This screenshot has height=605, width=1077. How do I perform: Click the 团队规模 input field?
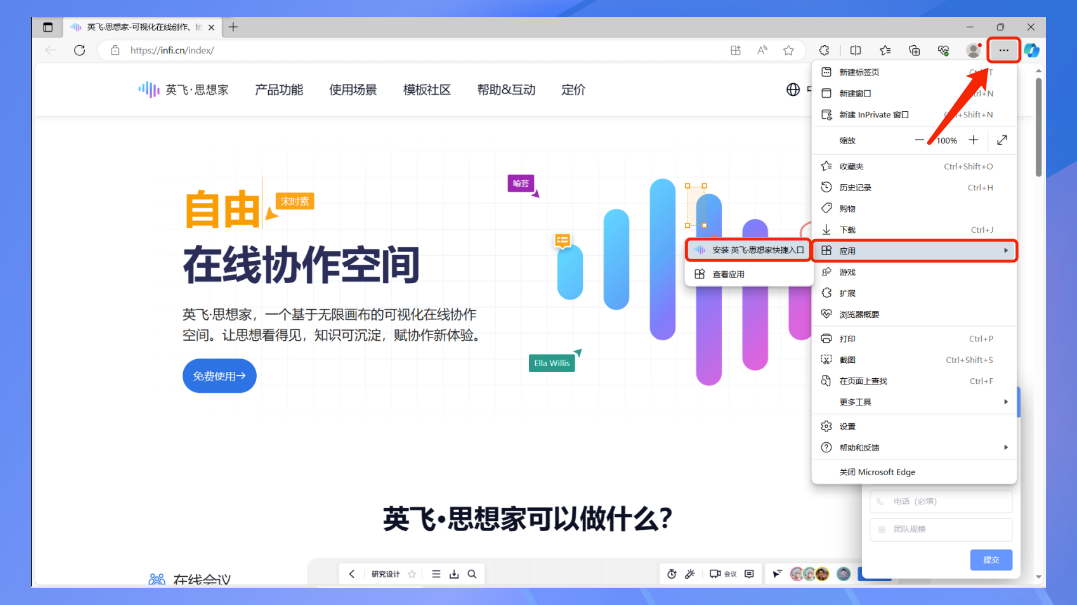(941, 529)
